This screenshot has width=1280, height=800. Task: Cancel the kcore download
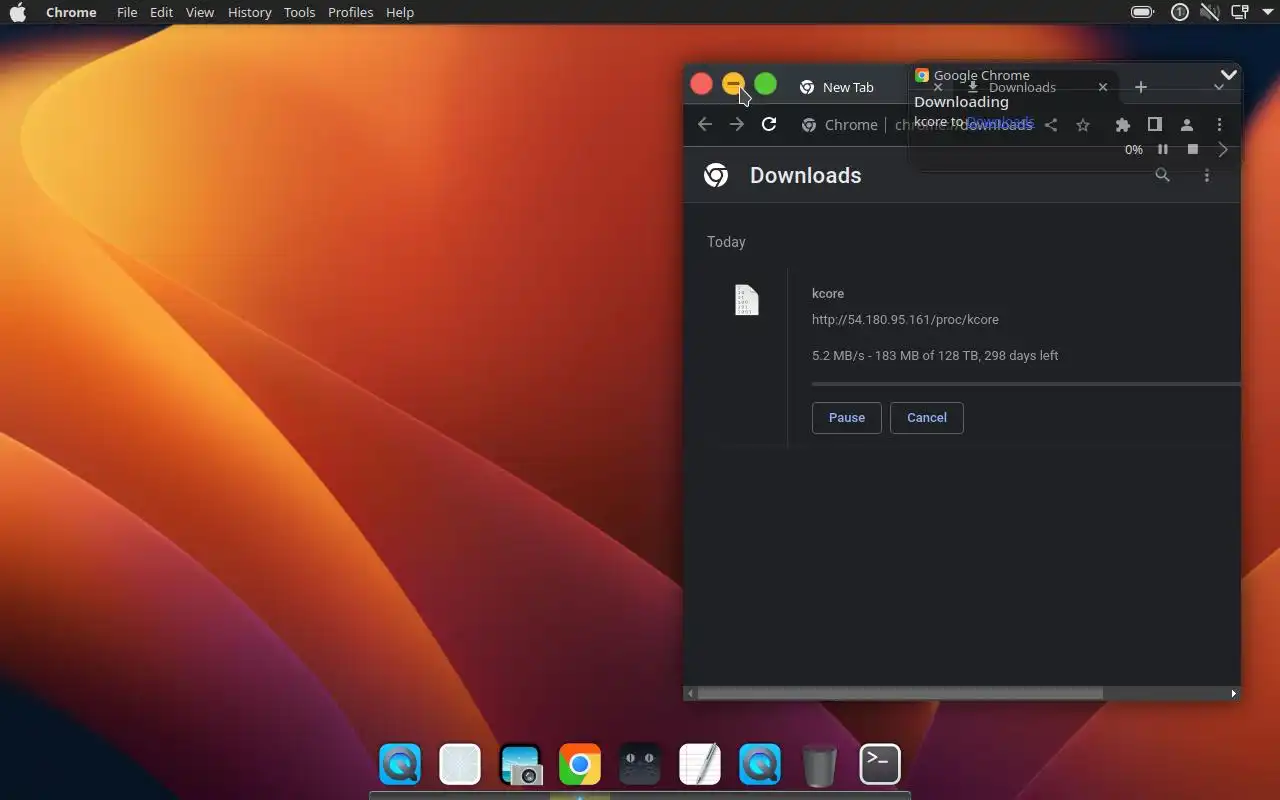coord(927,418)
